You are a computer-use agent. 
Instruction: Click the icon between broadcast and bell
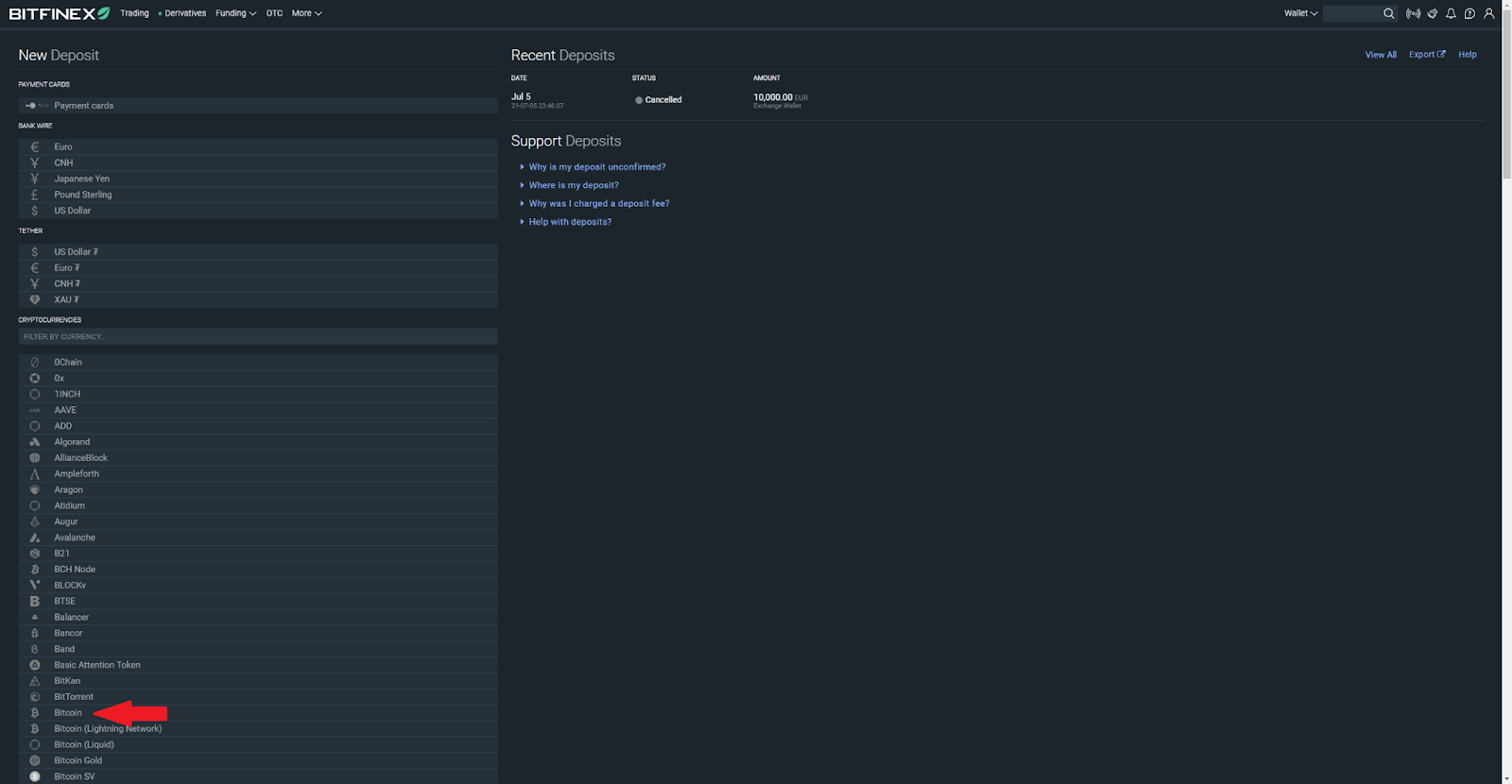(1433, 13)
